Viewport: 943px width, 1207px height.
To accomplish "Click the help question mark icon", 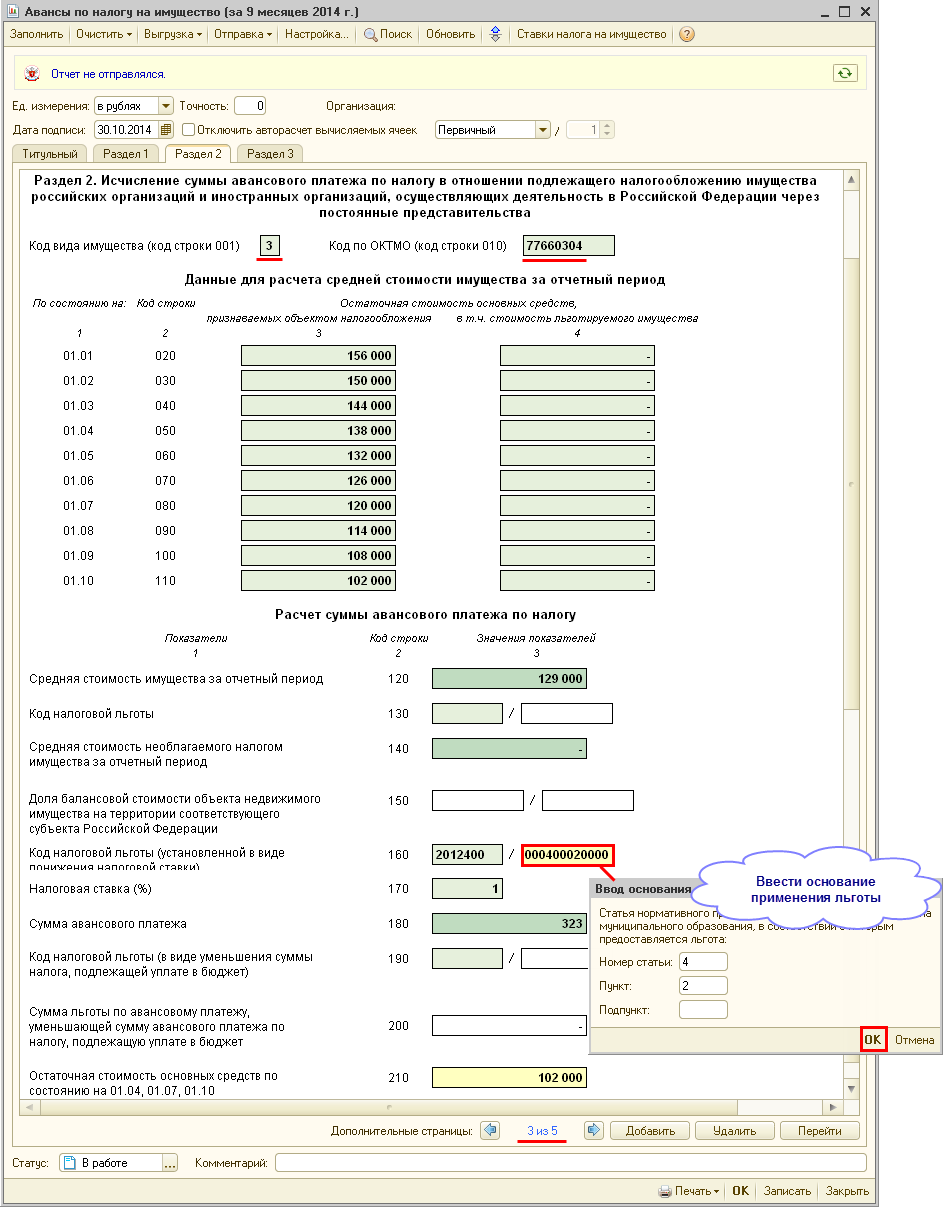I will (x=686, y=34).
